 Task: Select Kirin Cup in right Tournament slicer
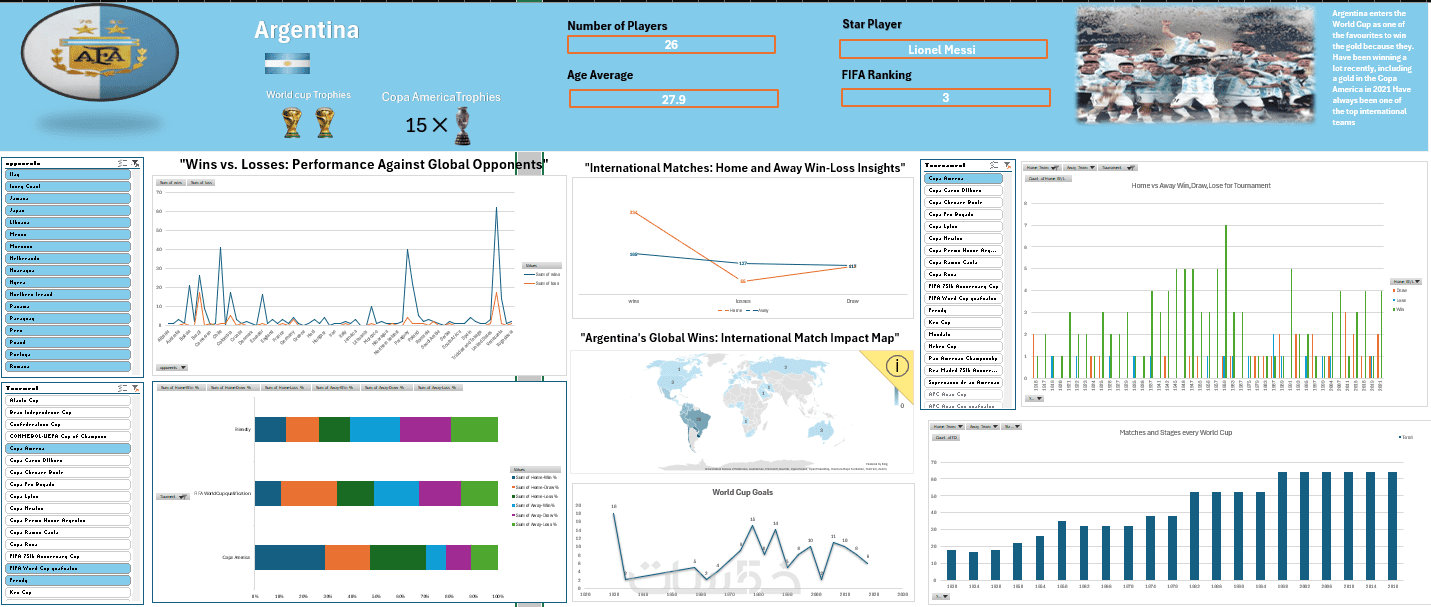point(964,321)
